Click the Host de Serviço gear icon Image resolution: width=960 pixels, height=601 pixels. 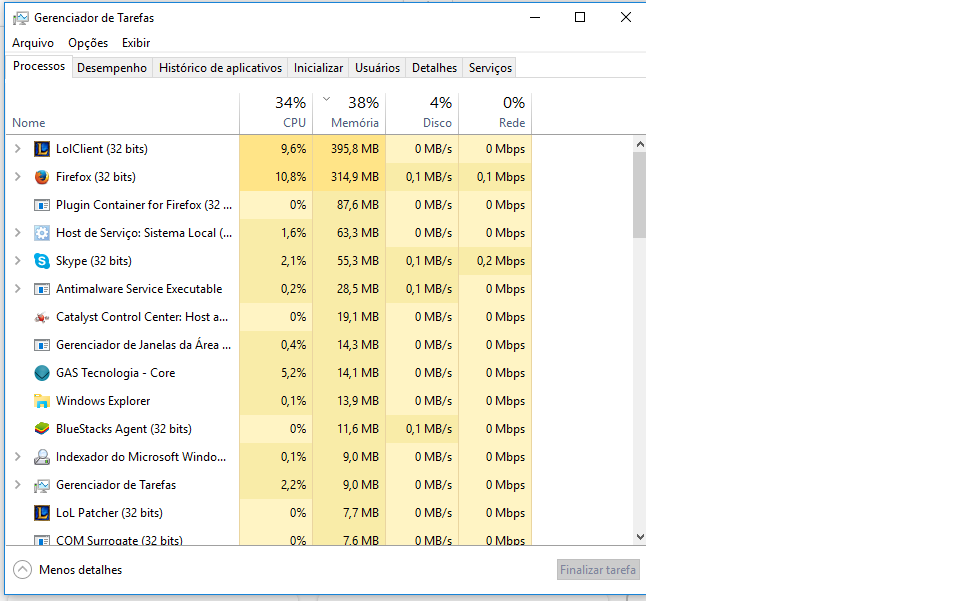42,233
